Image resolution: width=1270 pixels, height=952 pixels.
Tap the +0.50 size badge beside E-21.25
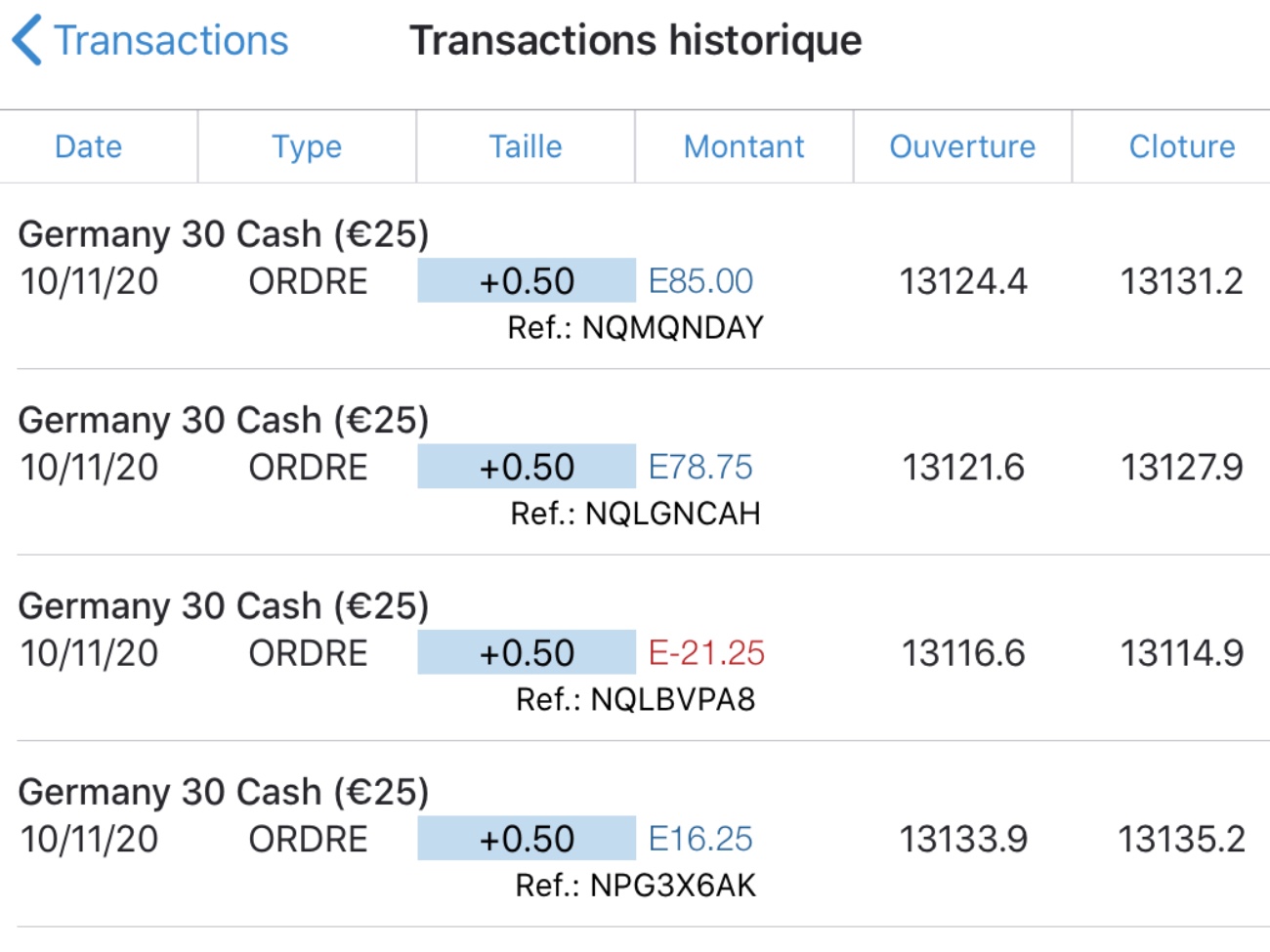tap(527, 653)
